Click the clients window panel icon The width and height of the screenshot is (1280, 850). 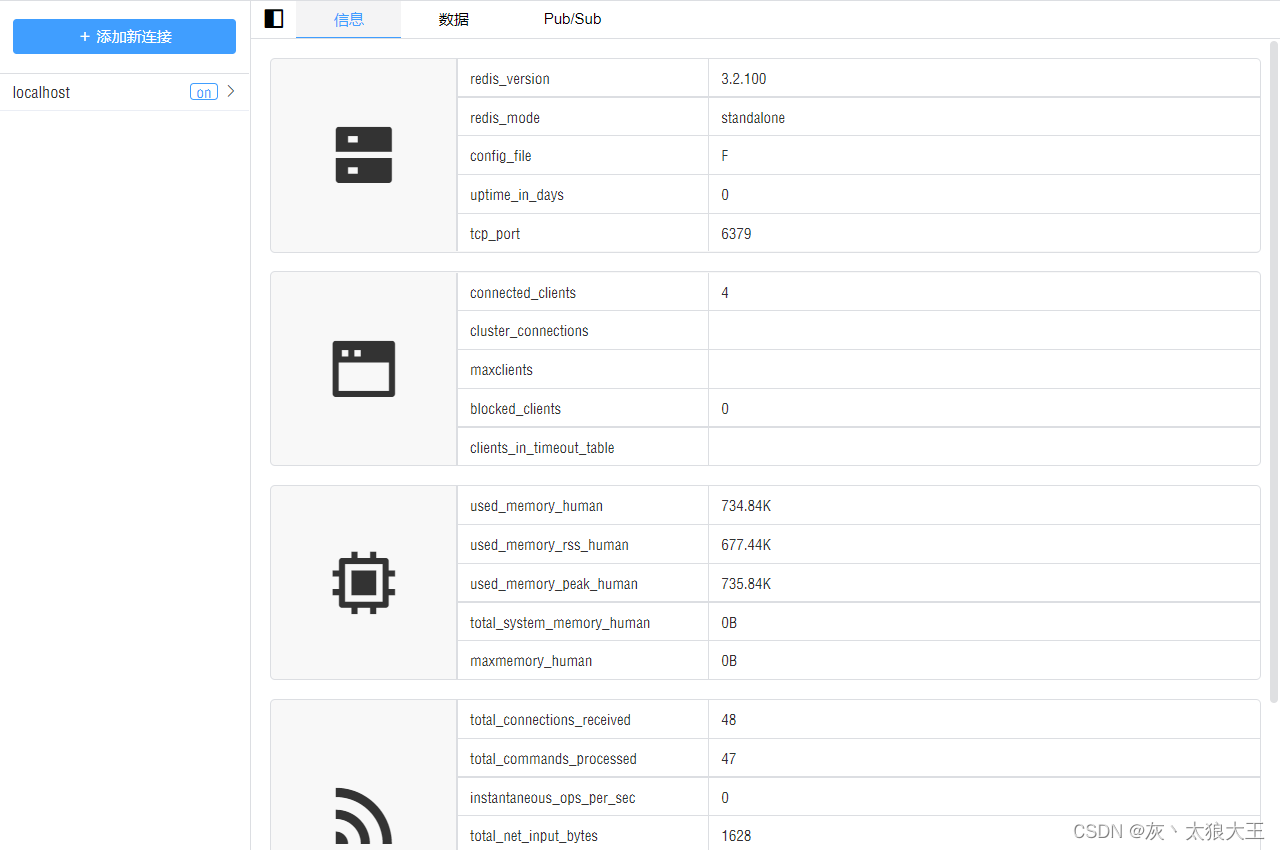(x=364, y=369)
